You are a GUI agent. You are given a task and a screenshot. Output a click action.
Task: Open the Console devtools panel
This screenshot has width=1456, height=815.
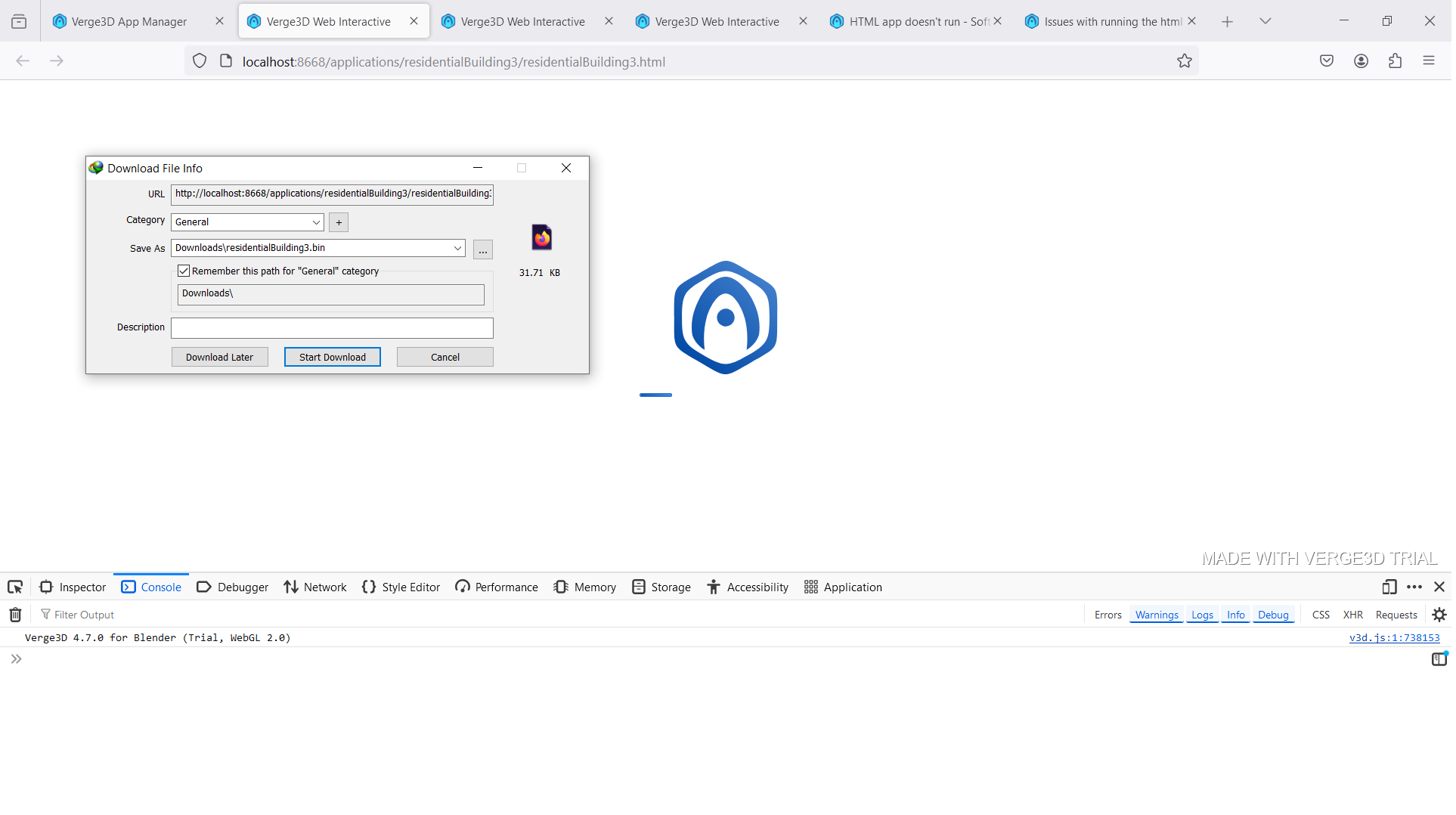click(151, 587)
